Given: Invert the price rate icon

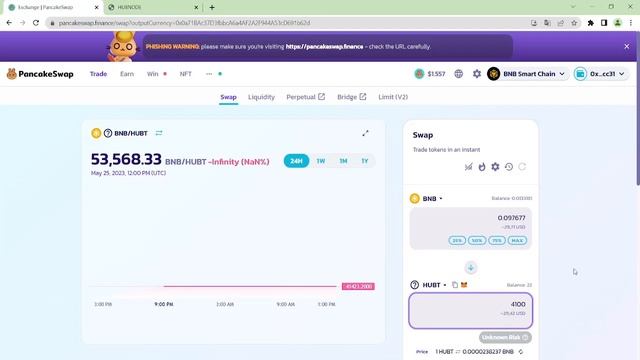Looking at the screenshot, I should (x=521, y=351).
